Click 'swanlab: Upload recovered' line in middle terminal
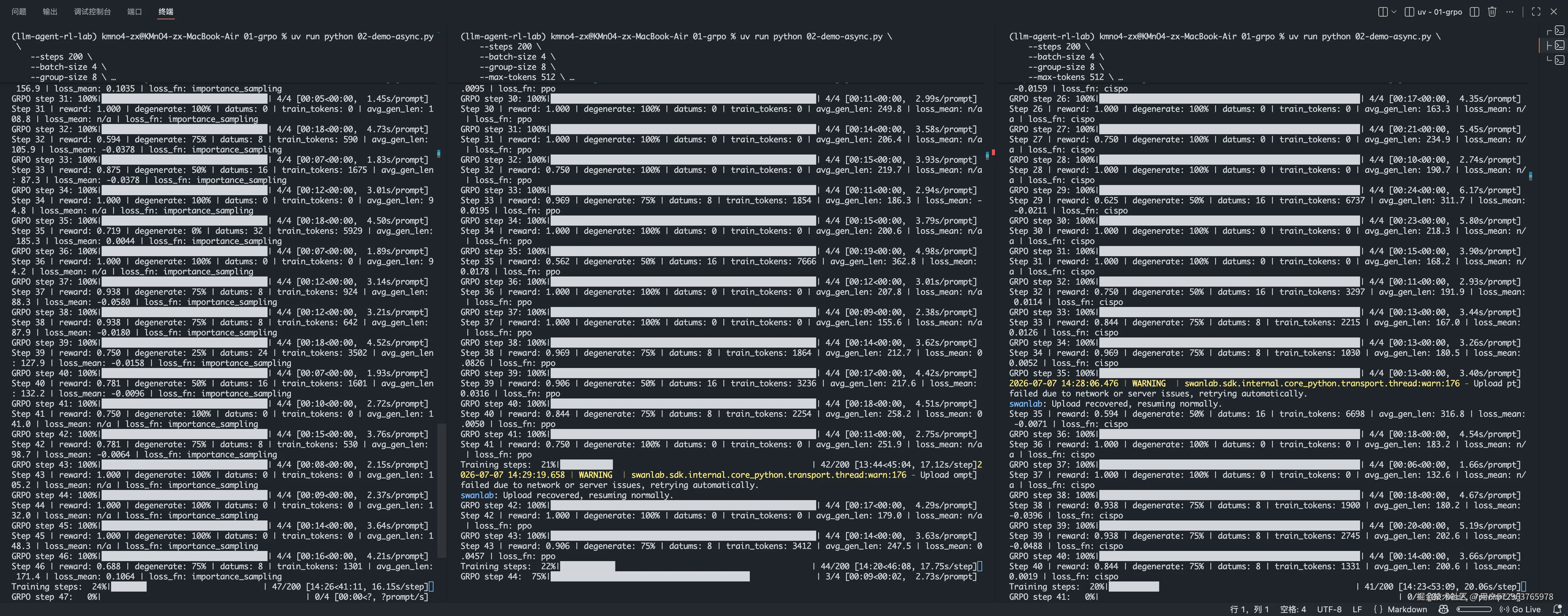This screenshot has width=1568, height=616. [x=567, y=495]
